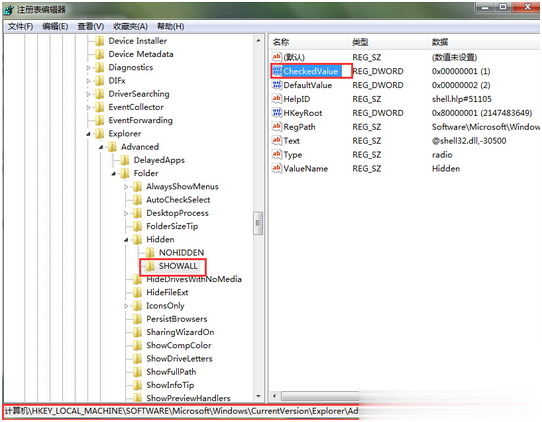Select the ValueName entry

306,169
